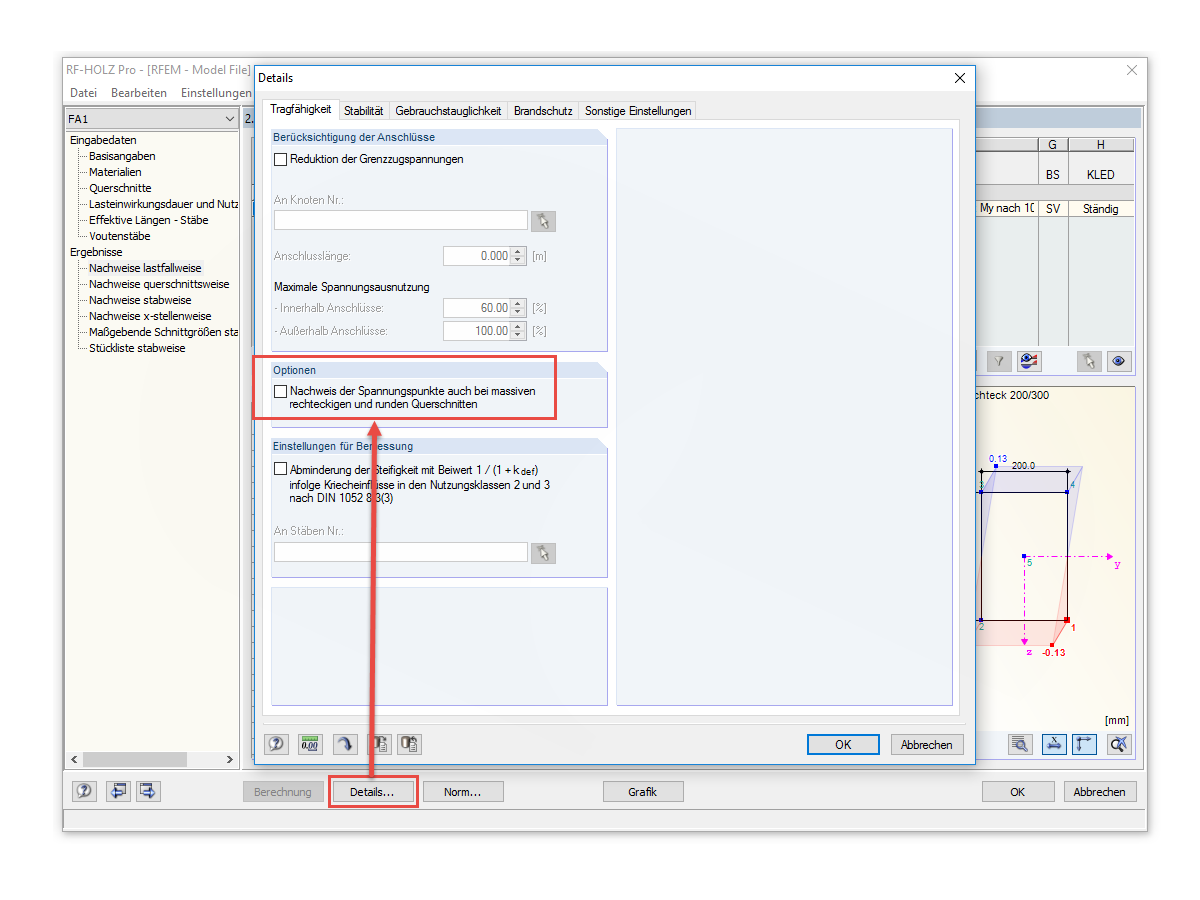Click the zoom reset icon below cross-section

(x=1119, y=744)
